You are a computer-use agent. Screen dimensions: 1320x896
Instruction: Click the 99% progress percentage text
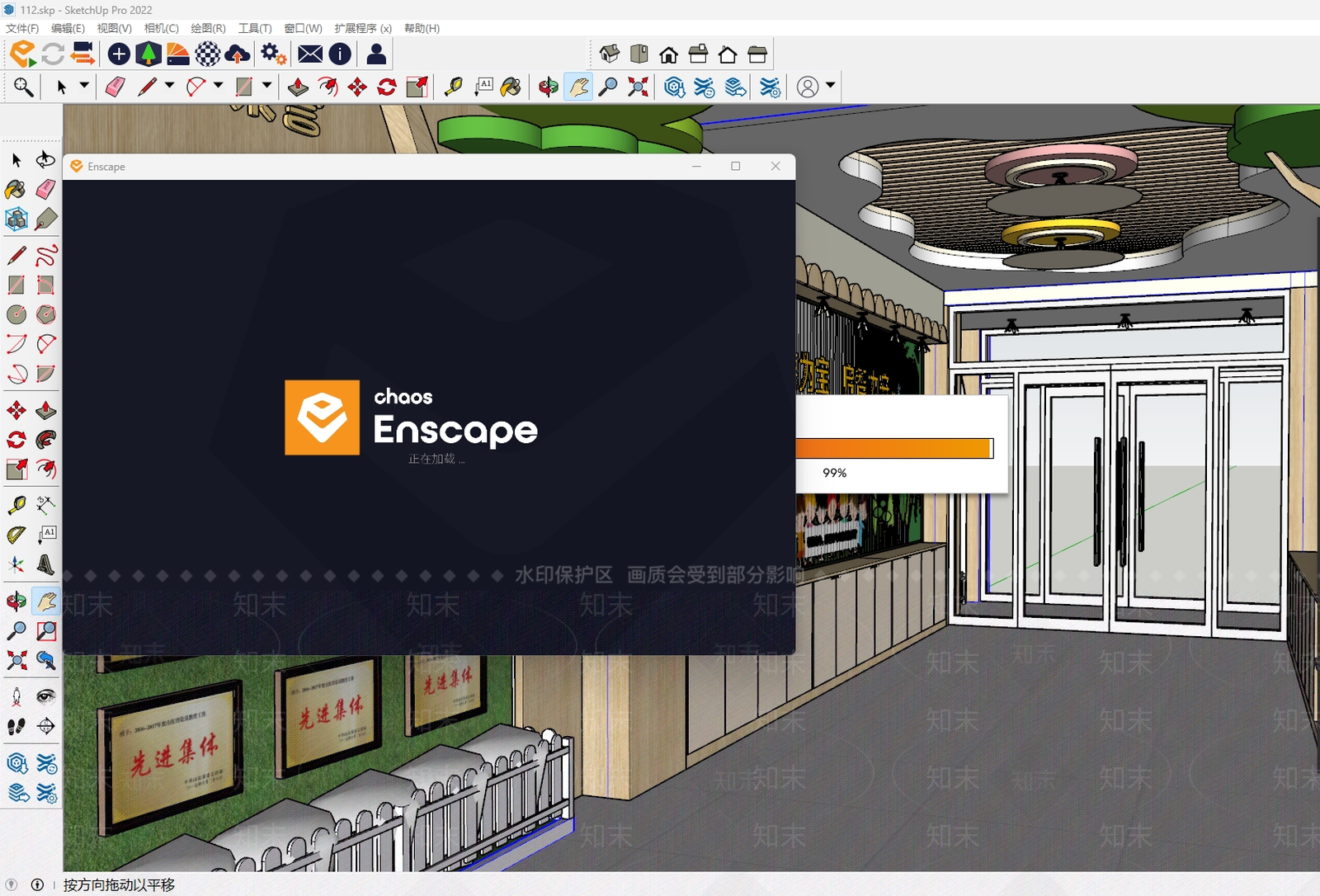(834, 473)
